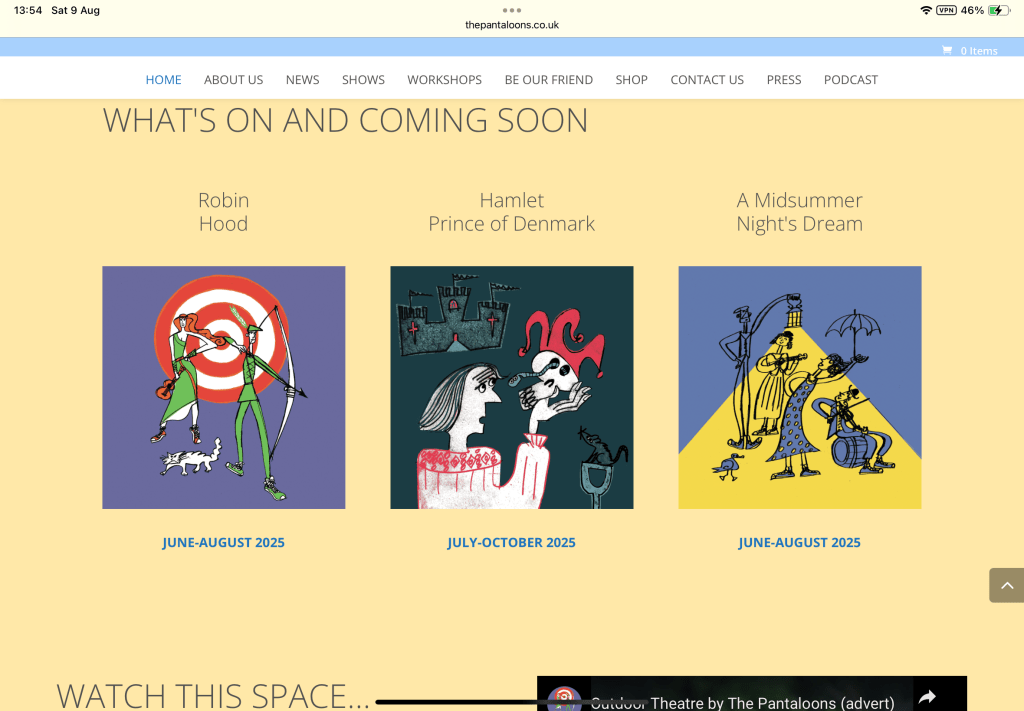Viewport: 1024px width, 711px height.
Task: Visit the SHOP page
Action: 631,80
